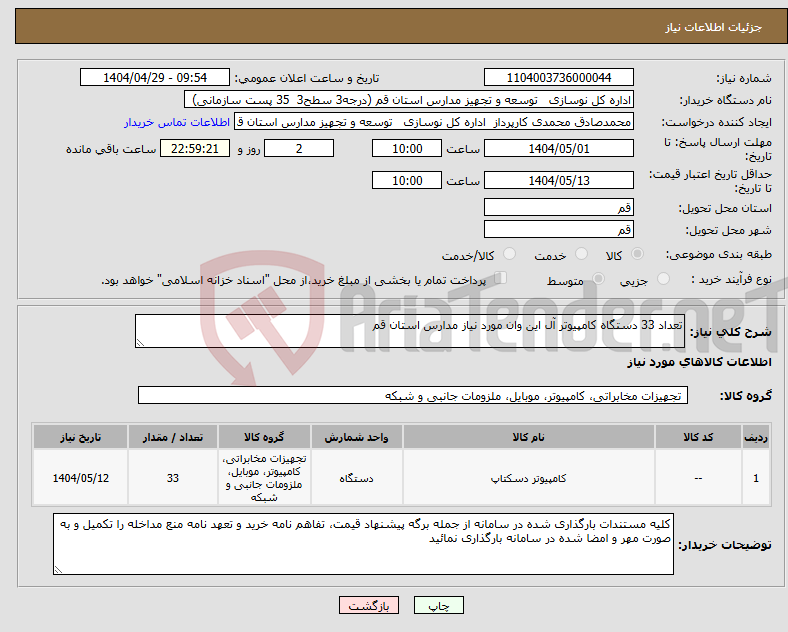This screenshot has height=632, width=788.
Task: Click the طبقه بندی موضوعی label
Action: [719, 255]
